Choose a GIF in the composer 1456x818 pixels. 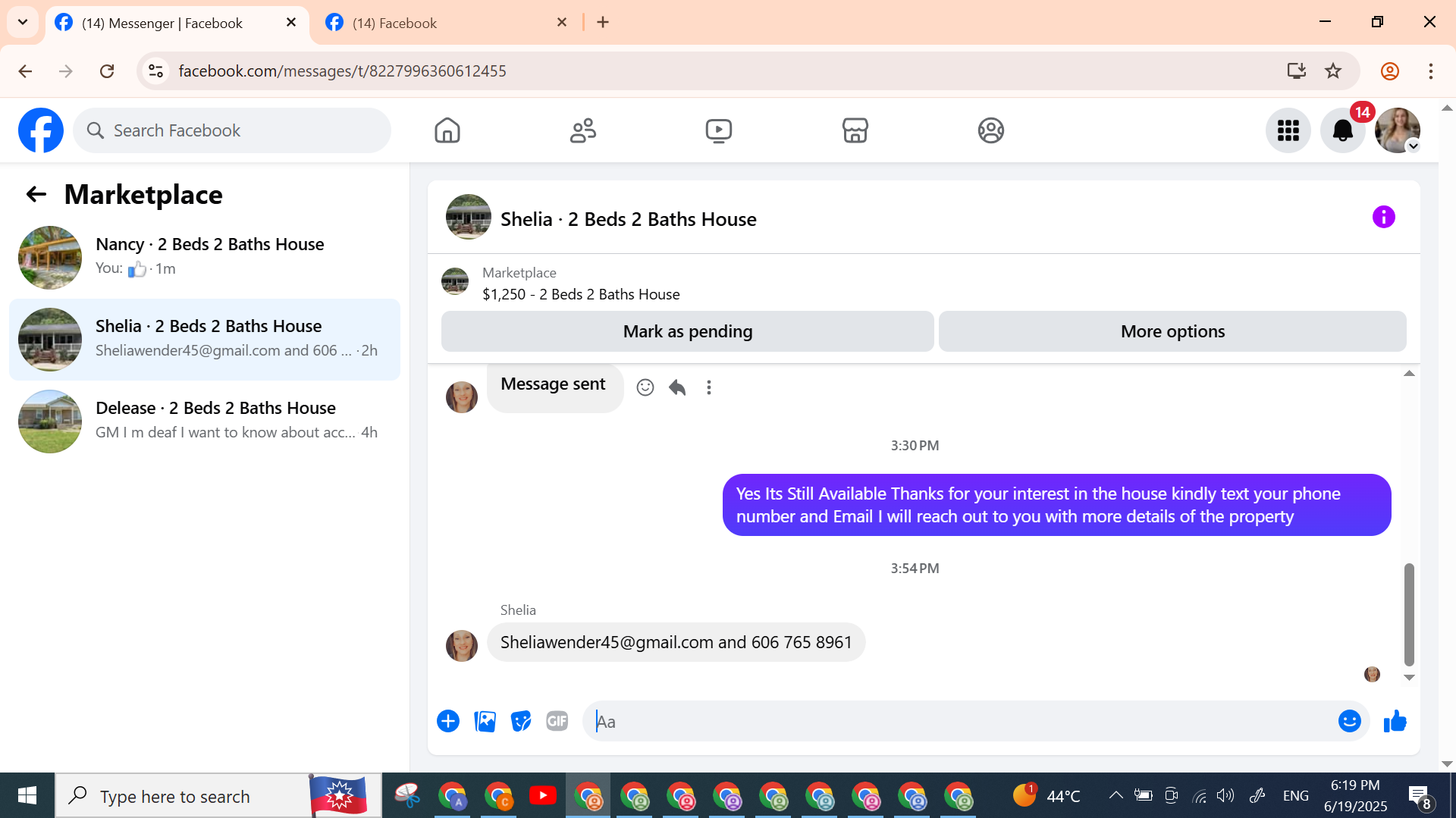coord(557,721)
